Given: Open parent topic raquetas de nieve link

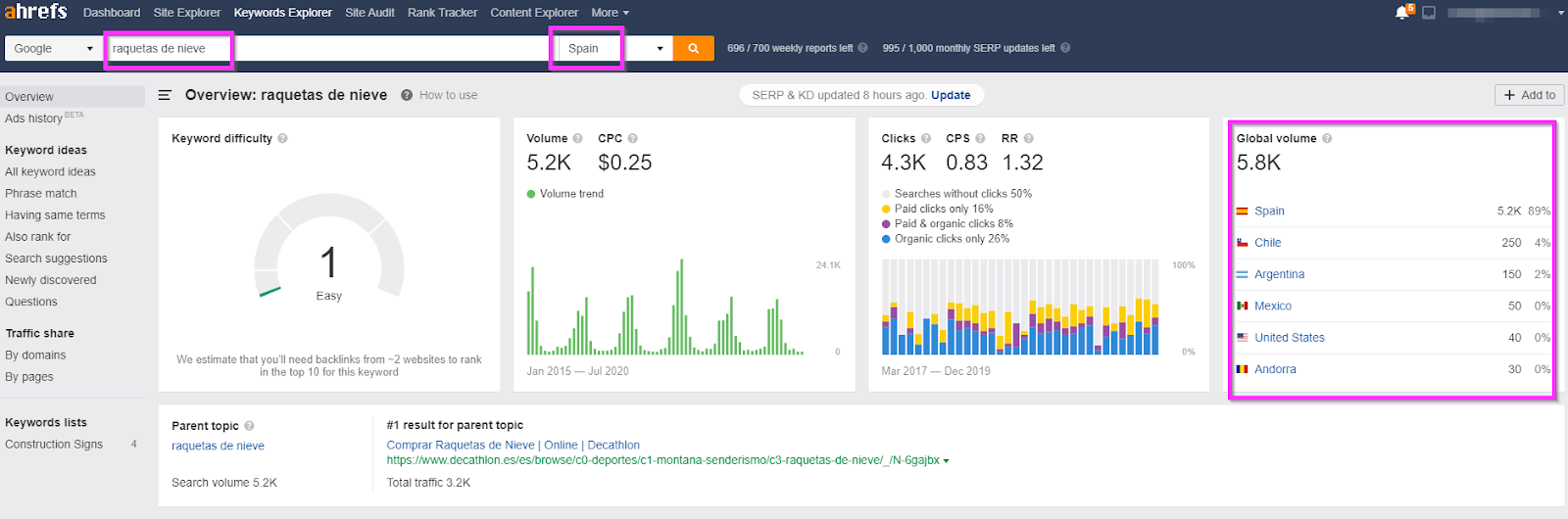Looking at the screenshot, I should click(218, 446).
